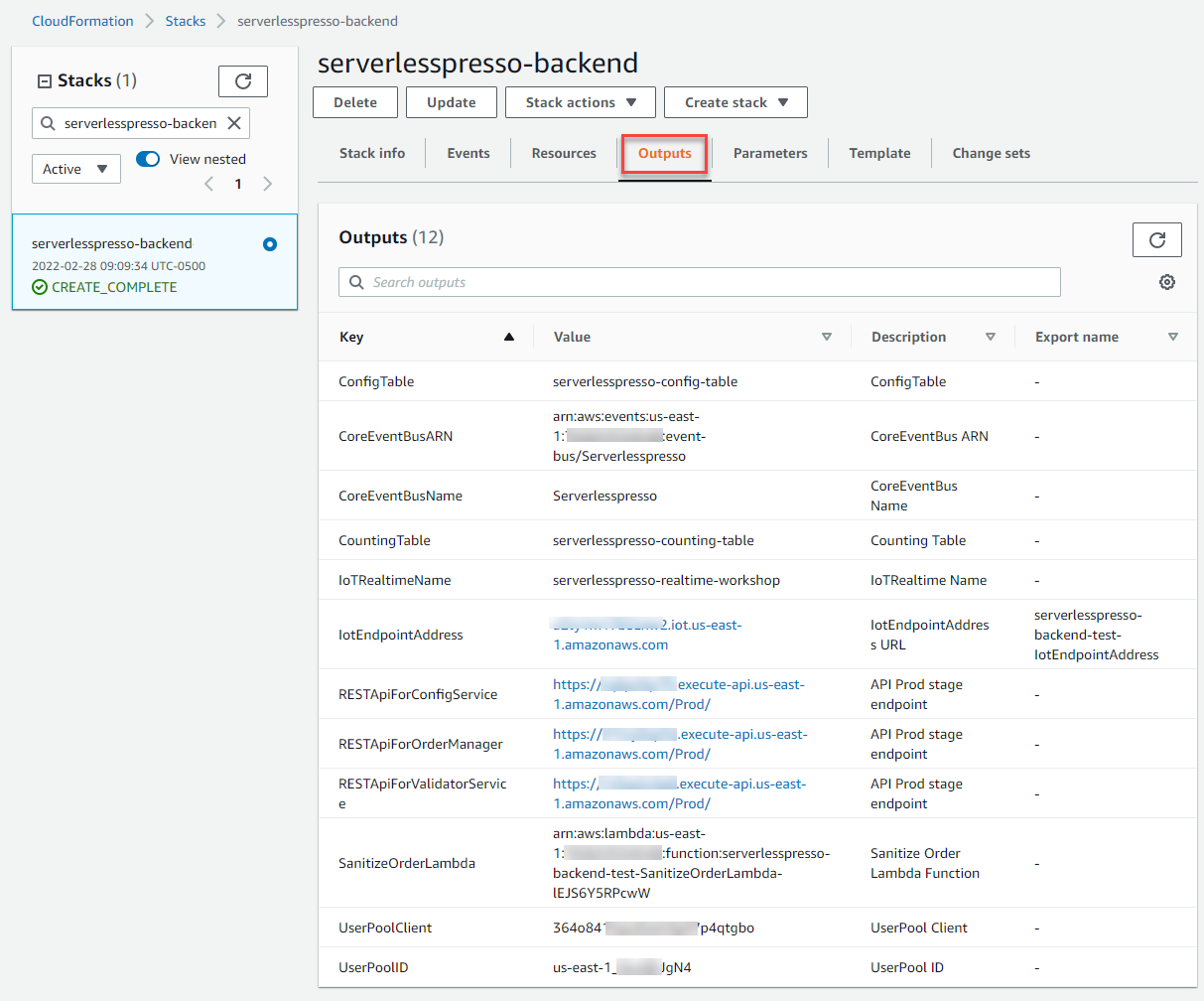This screenshot has width=1204, height=1001.
Task: Click the SanitizeOrderLambda key cell
Action: (x=407, y=863)
